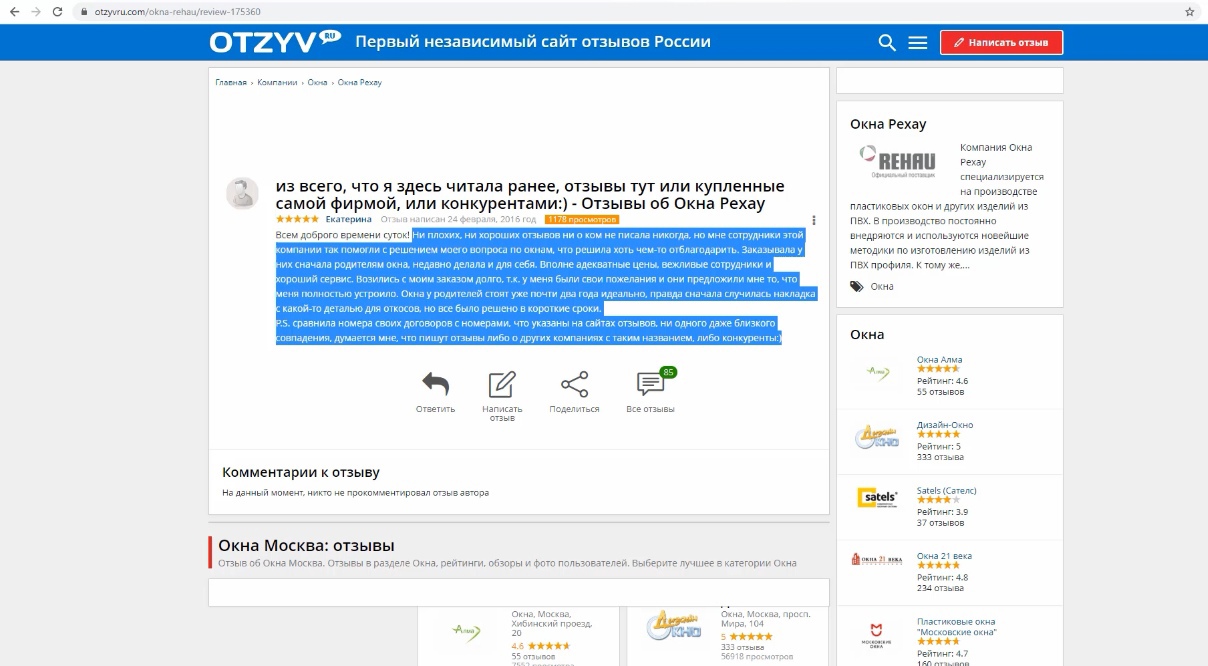Click the red Написать отзыв button
The width and height of the screenshot is (1208, 666).
1001,42
